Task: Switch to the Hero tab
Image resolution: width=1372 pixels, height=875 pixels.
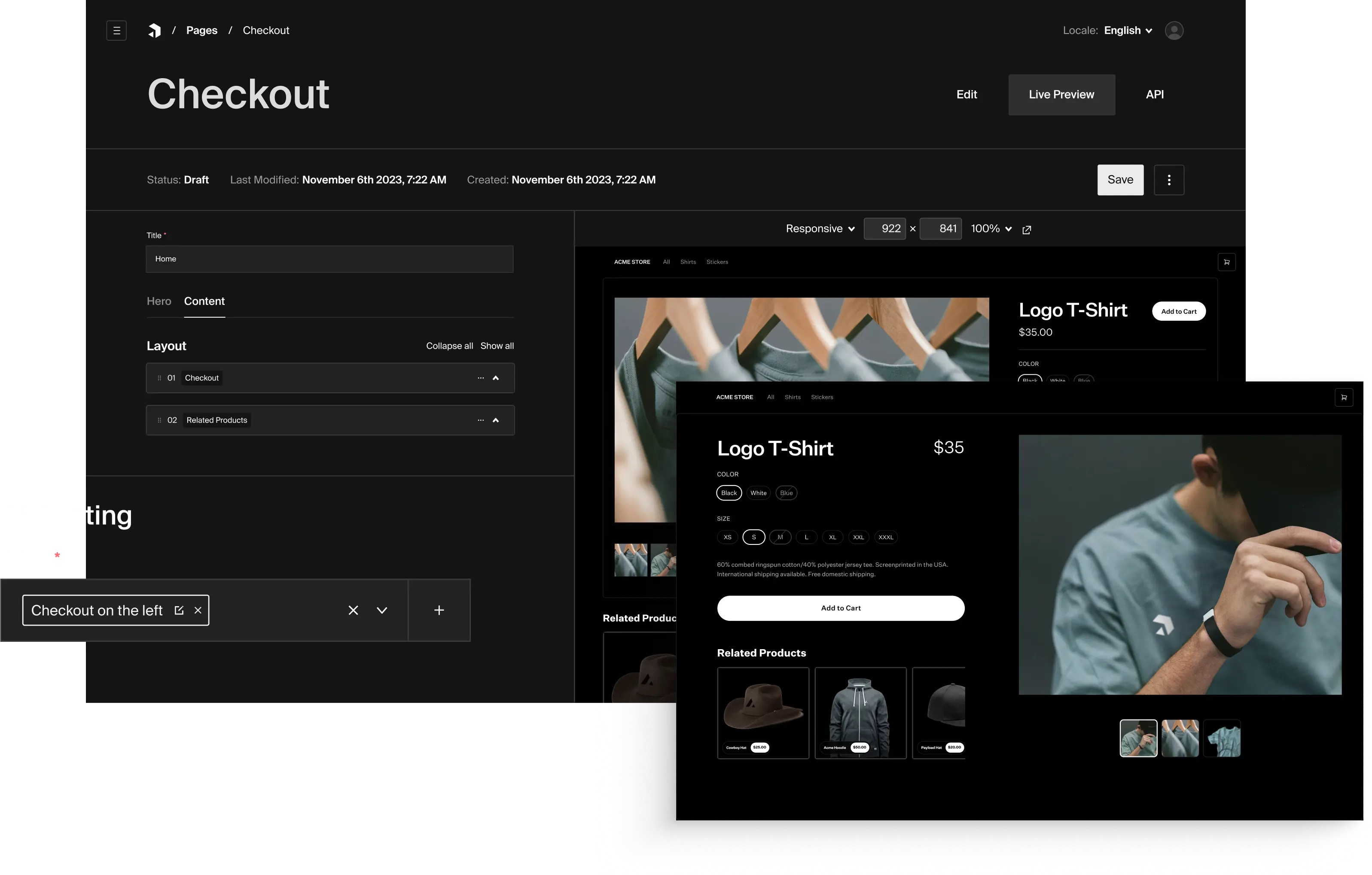Action: pyautogui.click(x=159, y=301)
